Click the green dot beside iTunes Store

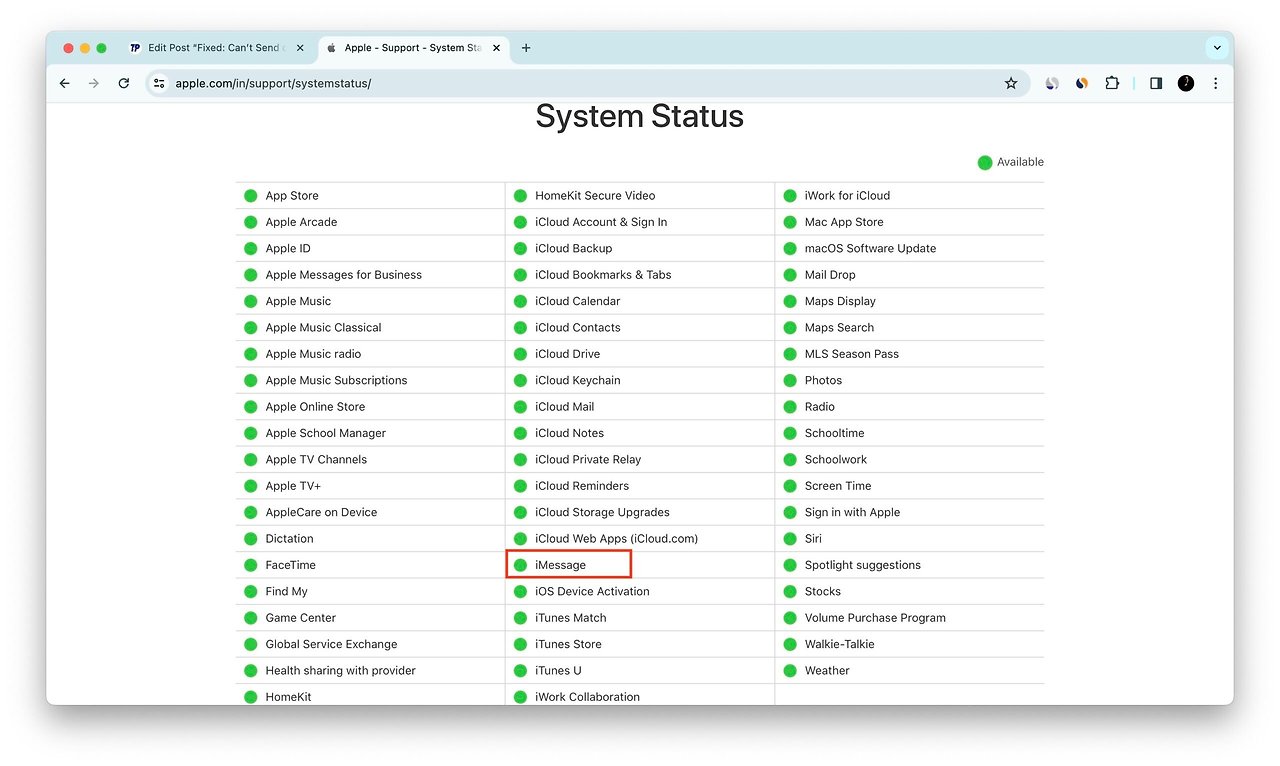(x=520, y=644)
